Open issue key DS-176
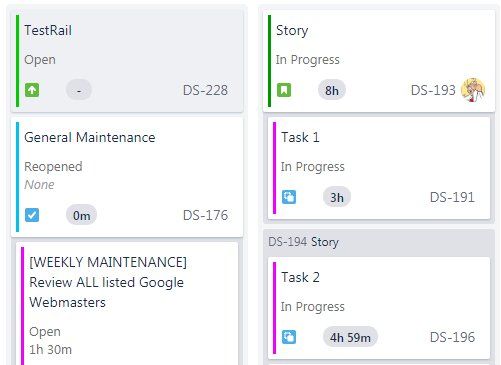The width and height of the screenshot is (501, 365). point(205,215)
